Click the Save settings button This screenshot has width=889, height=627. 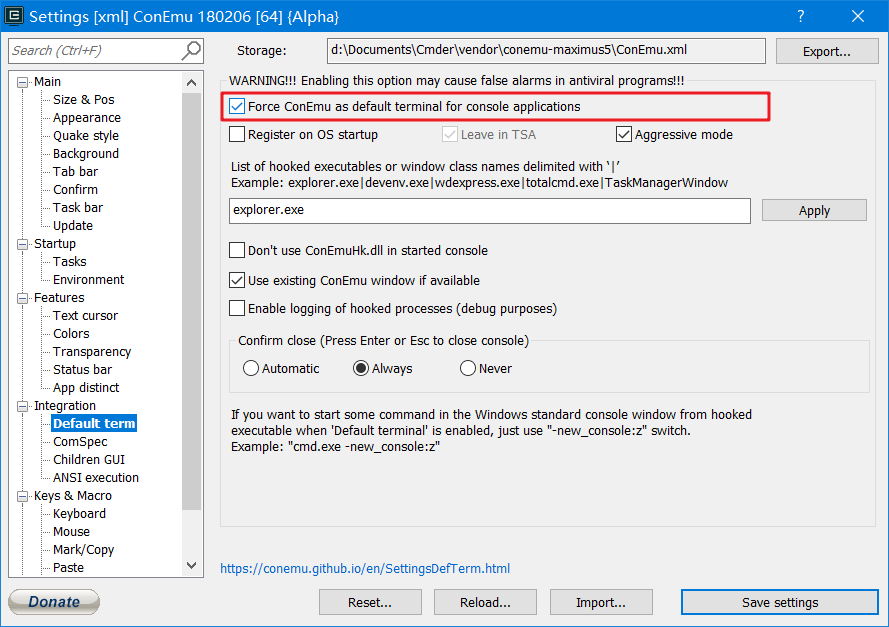pyautogui.click(x=779, y=602)
